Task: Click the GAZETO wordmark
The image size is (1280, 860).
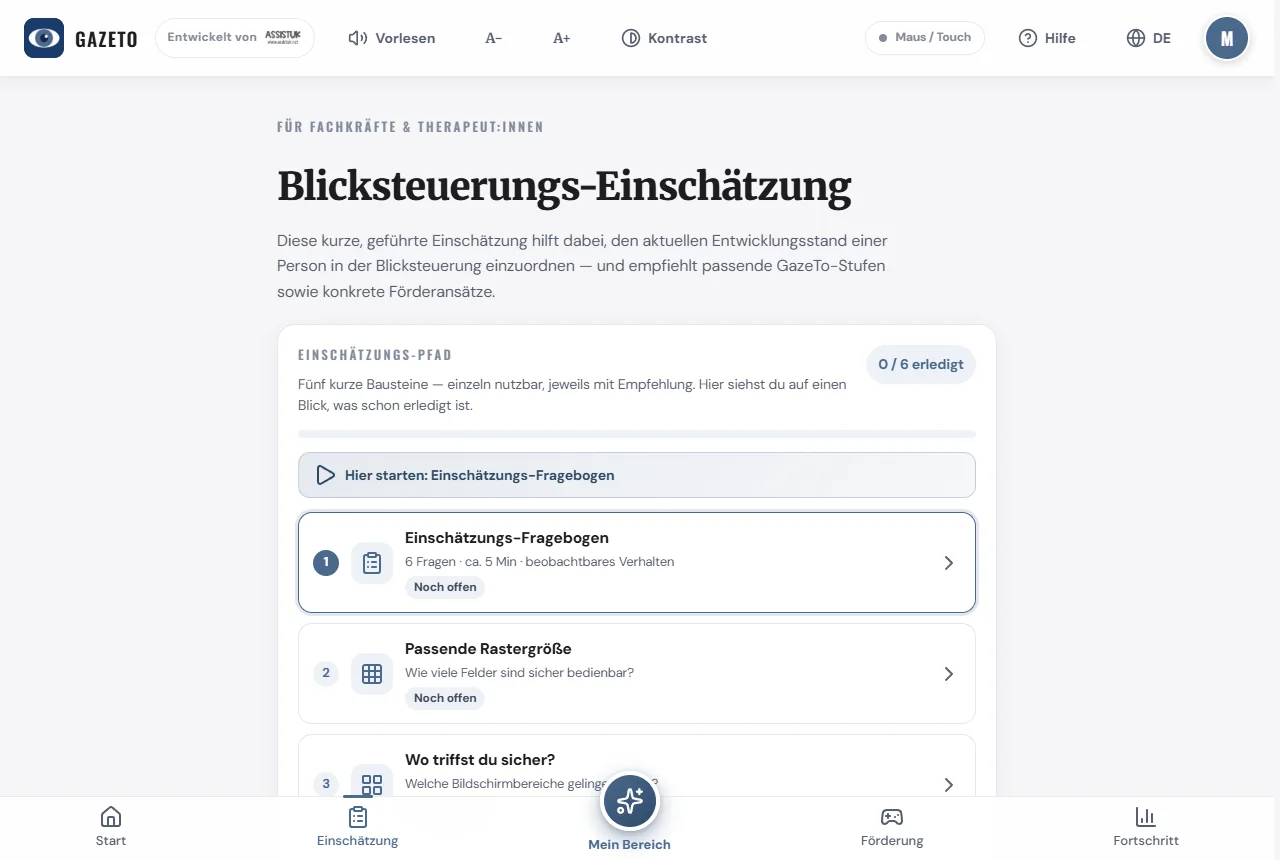Action: click(109, 39)
